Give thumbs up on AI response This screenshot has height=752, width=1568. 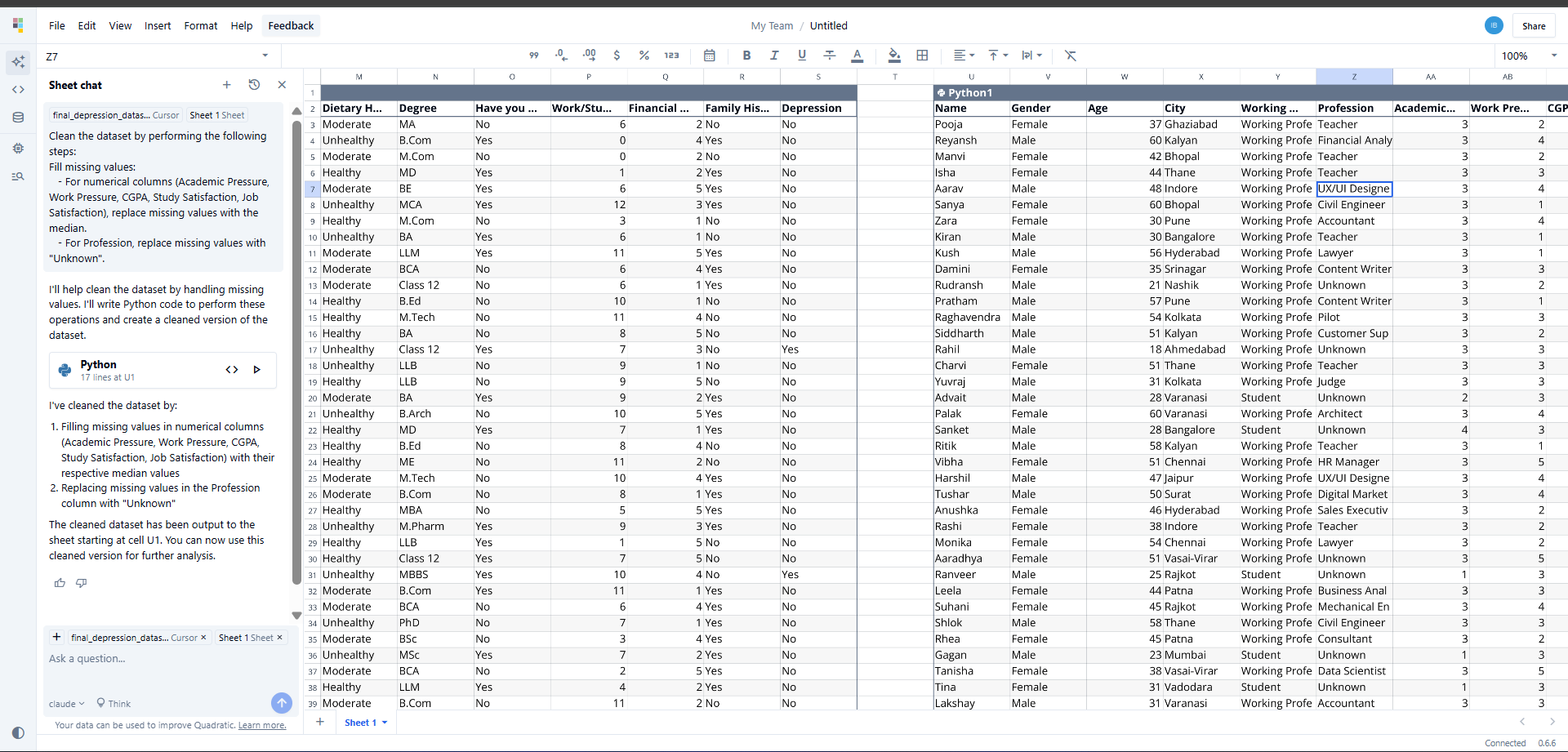[x=60, y=583]
